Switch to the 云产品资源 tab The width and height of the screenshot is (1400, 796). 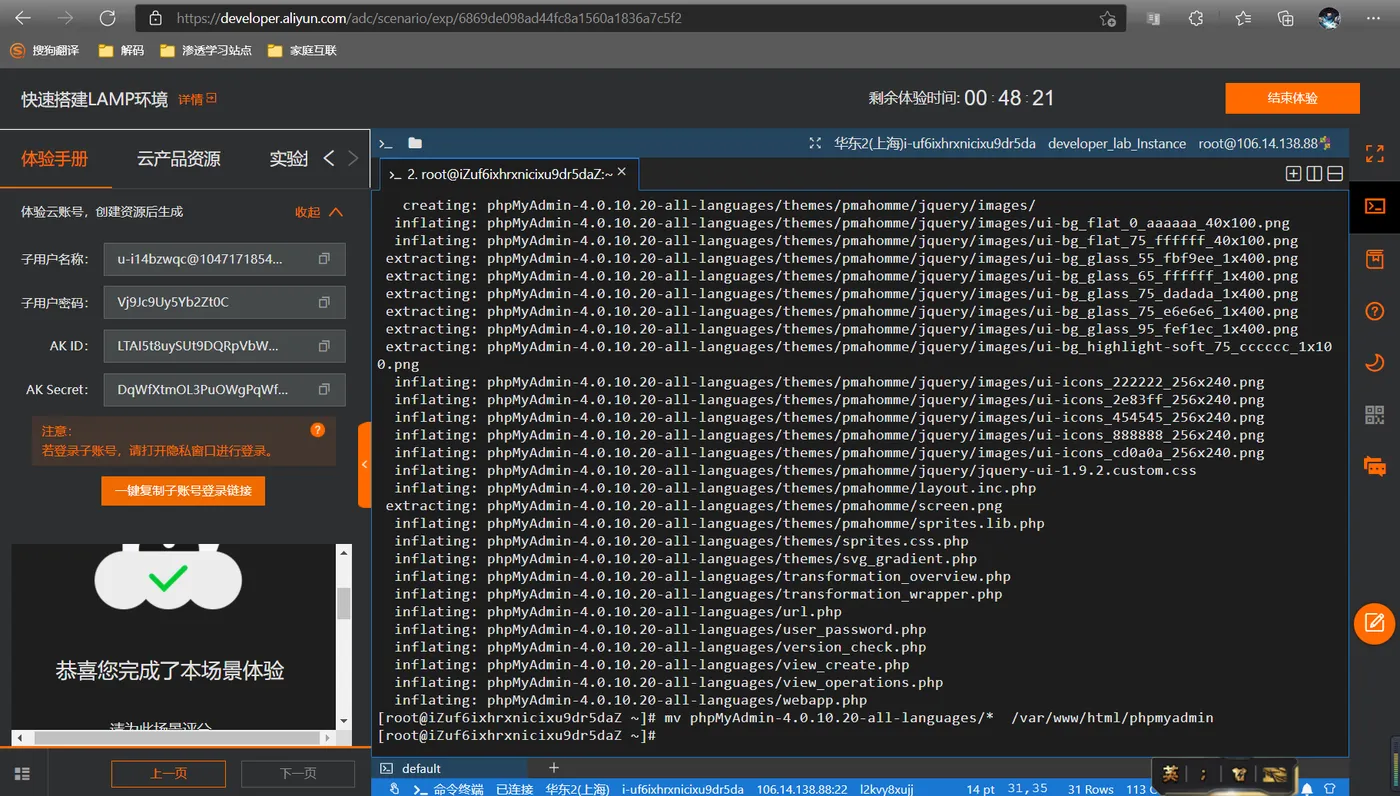tap(179, 158)
